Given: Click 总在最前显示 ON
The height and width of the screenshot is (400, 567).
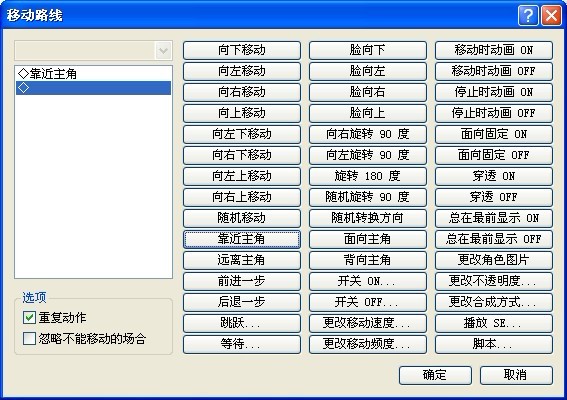Looking at the screenshot, I should point(494,218).
